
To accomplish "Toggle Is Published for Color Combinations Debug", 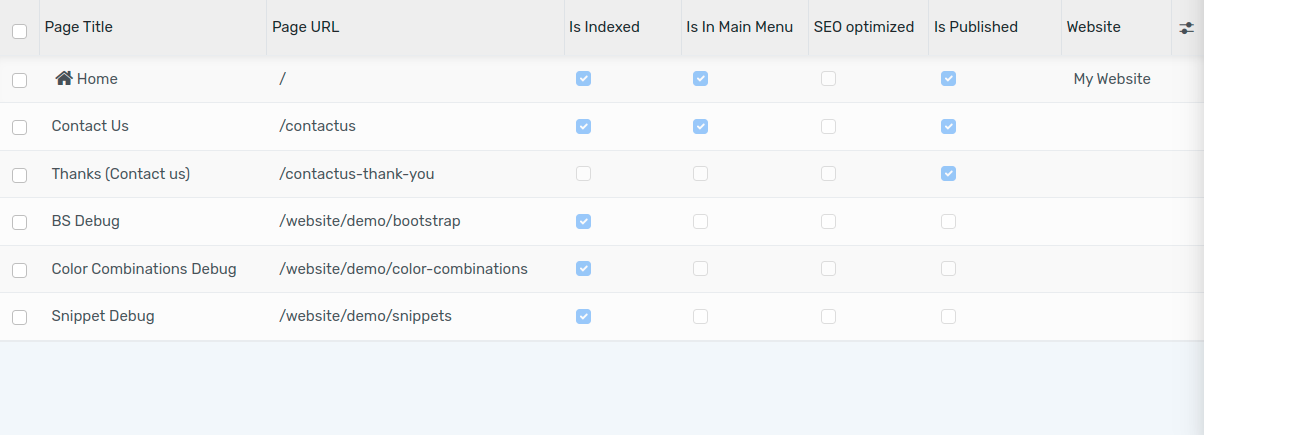I will (948, 268).
